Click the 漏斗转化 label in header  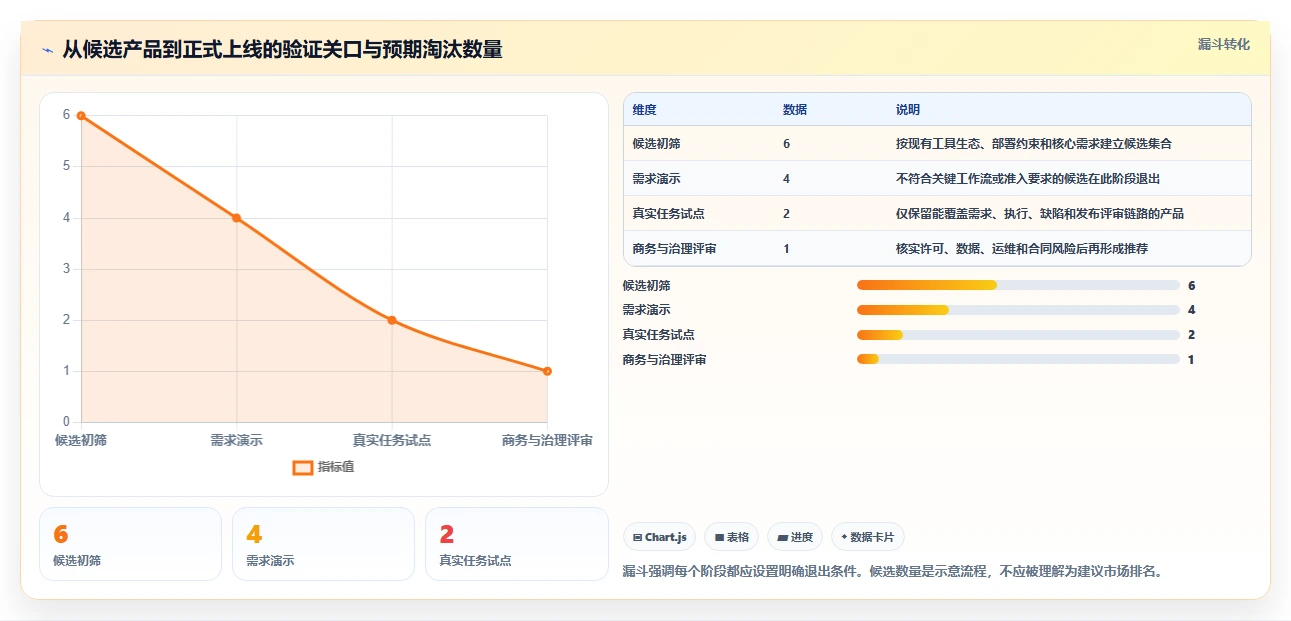(1223, 44)
